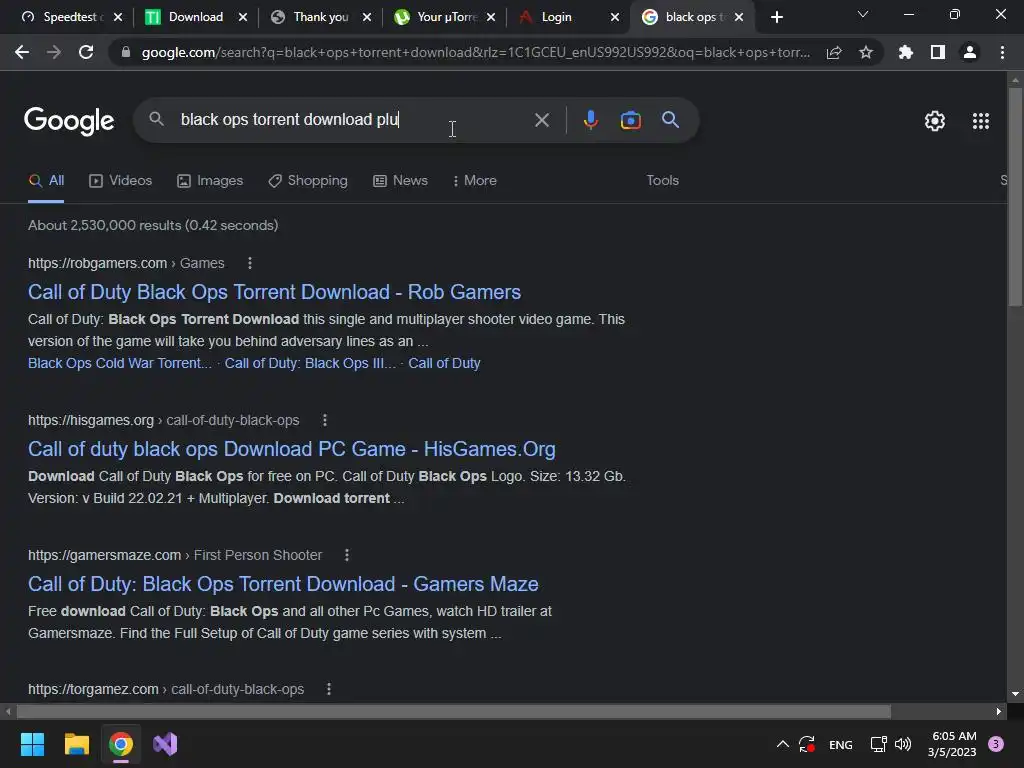The image size is (1024, 768).
Task: Open the clock showing 6:05 AM
Action: click(952, 744)
